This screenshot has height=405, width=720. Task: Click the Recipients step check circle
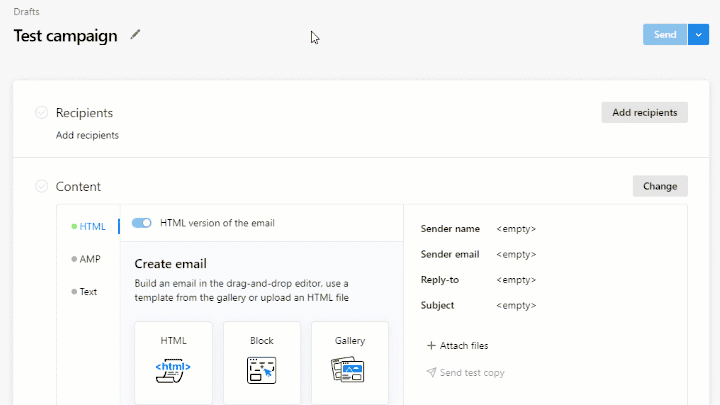(x=41, y=113)
